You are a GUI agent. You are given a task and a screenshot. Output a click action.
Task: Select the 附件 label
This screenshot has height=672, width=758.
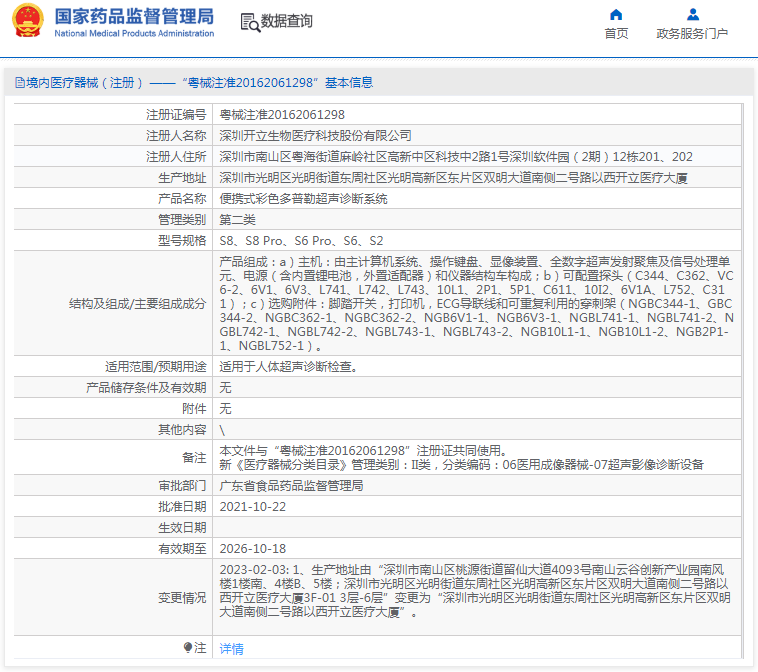[x=194, y=409]
